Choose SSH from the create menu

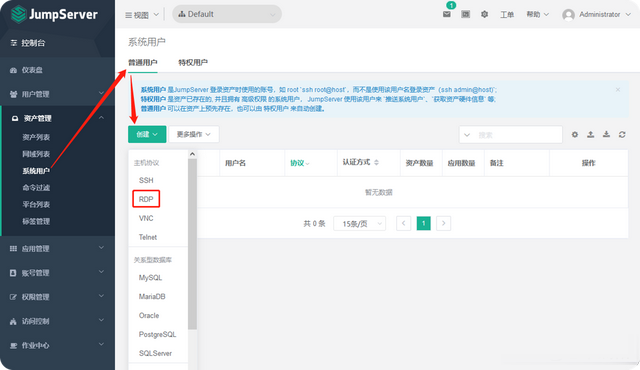[x=146, y=180]
